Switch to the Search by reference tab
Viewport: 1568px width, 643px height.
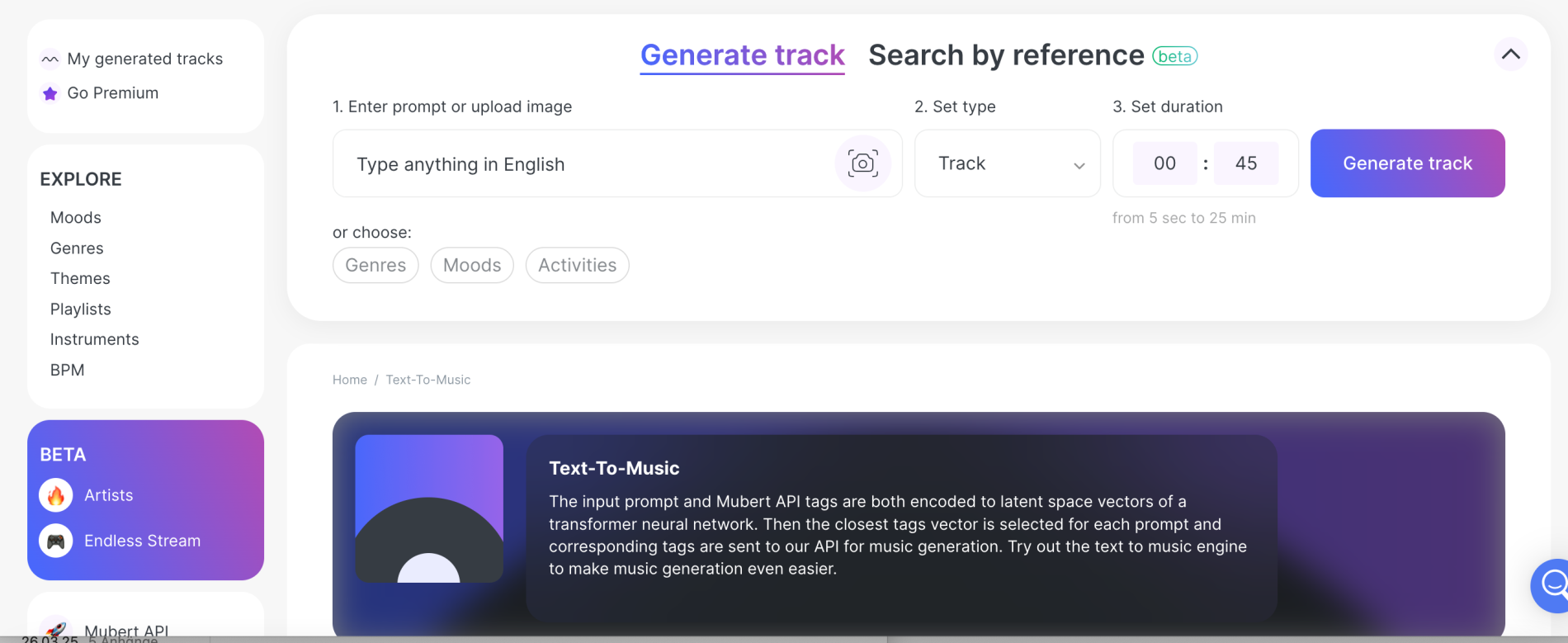[1006, 55]
